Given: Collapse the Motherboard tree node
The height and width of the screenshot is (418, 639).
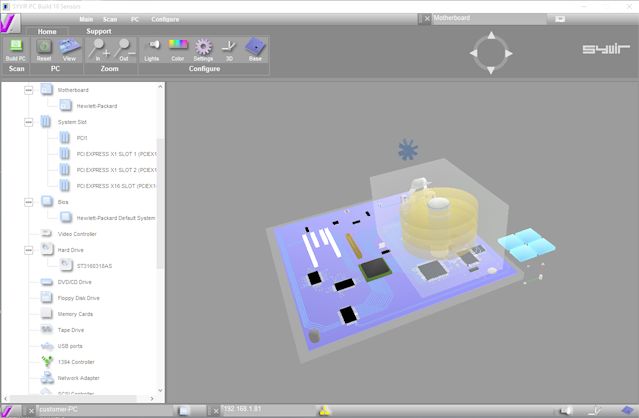Looking at the screenshot, I should pos(28,90).
